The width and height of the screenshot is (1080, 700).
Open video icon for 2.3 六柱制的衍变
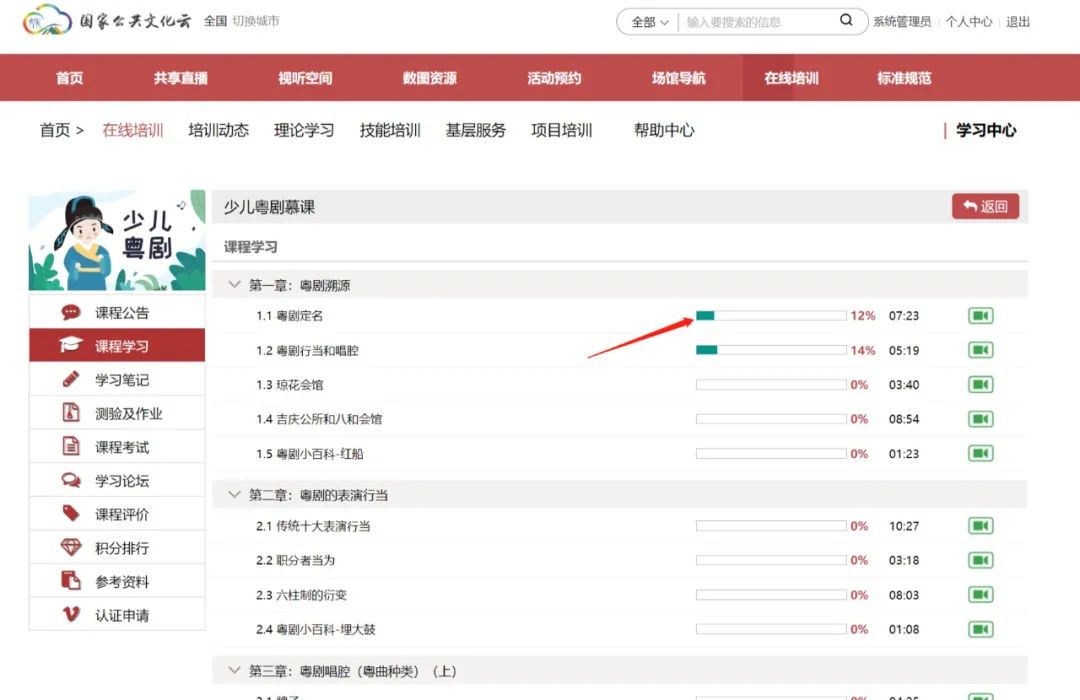980,595
